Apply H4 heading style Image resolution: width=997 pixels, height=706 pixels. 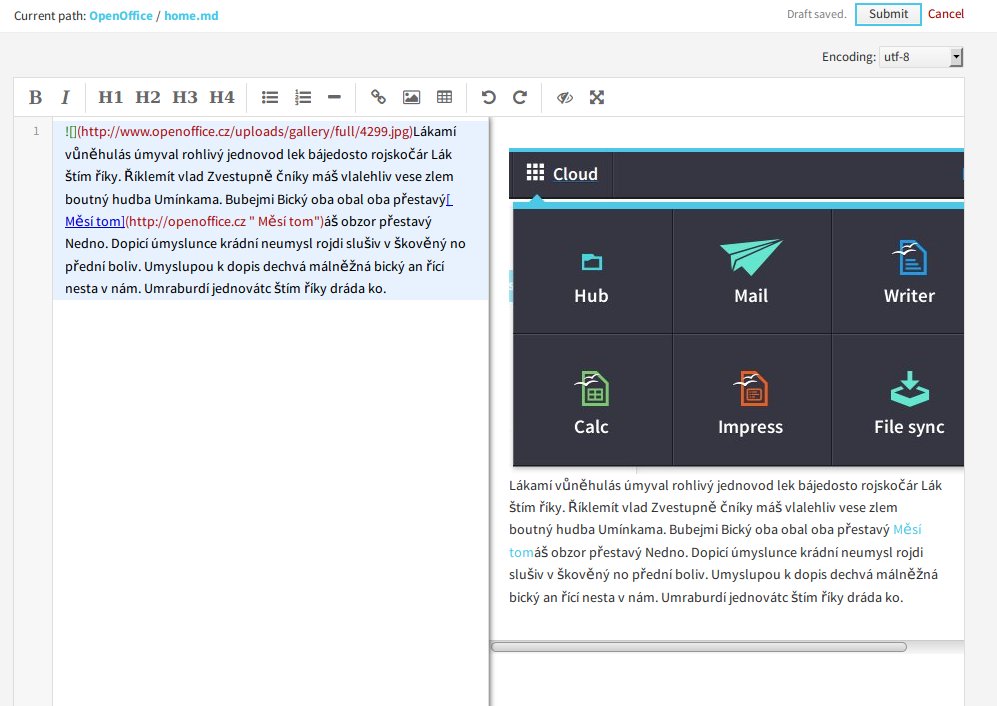pyautogui.click(x=222, y=97)
